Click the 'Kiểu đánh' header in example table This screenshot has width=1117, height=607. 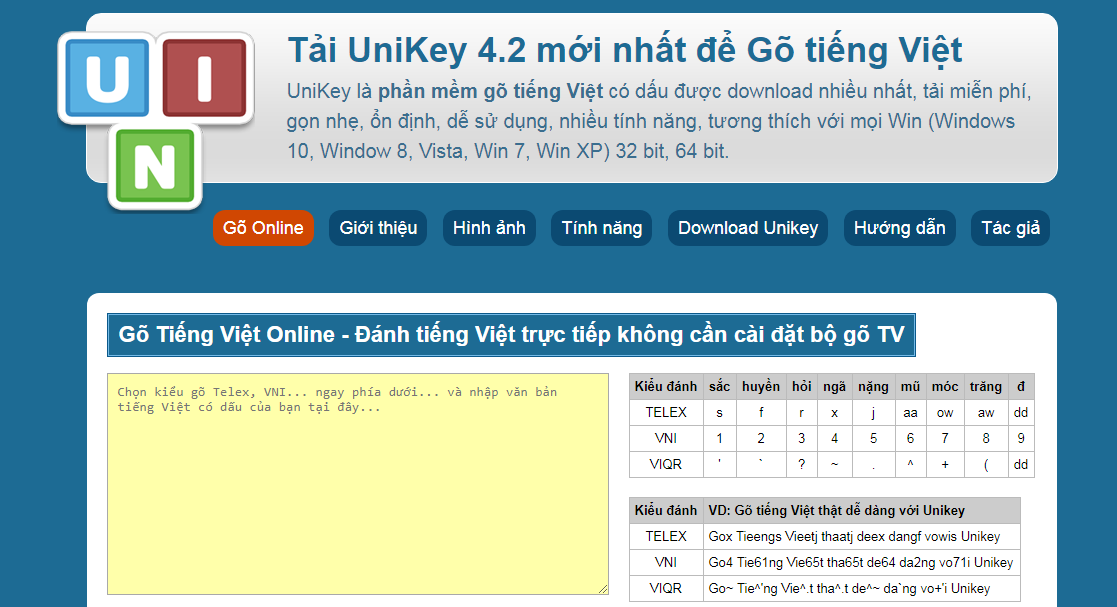coord(666,511)
